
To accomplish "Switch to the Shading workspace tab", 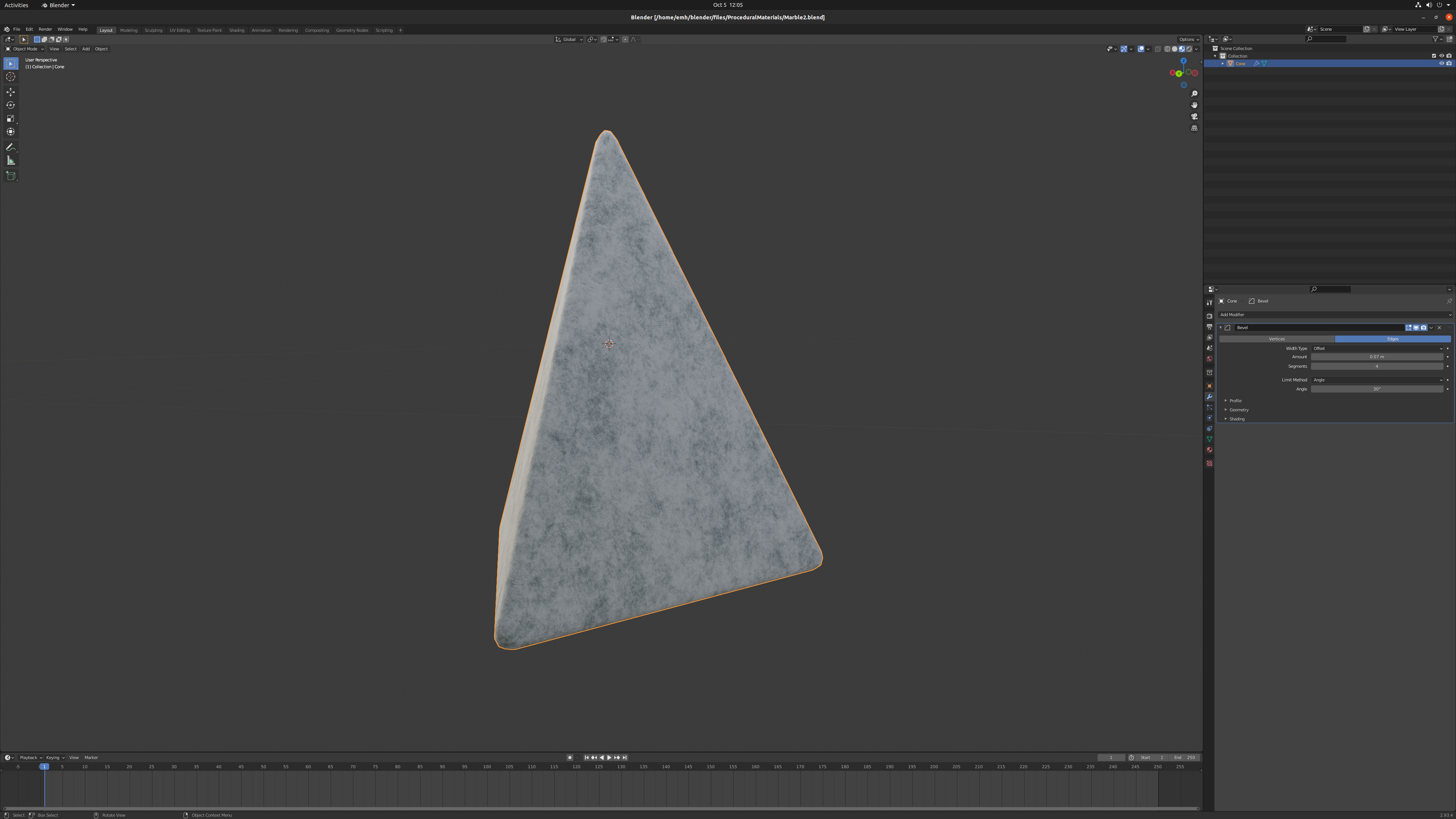I will 236,30.
